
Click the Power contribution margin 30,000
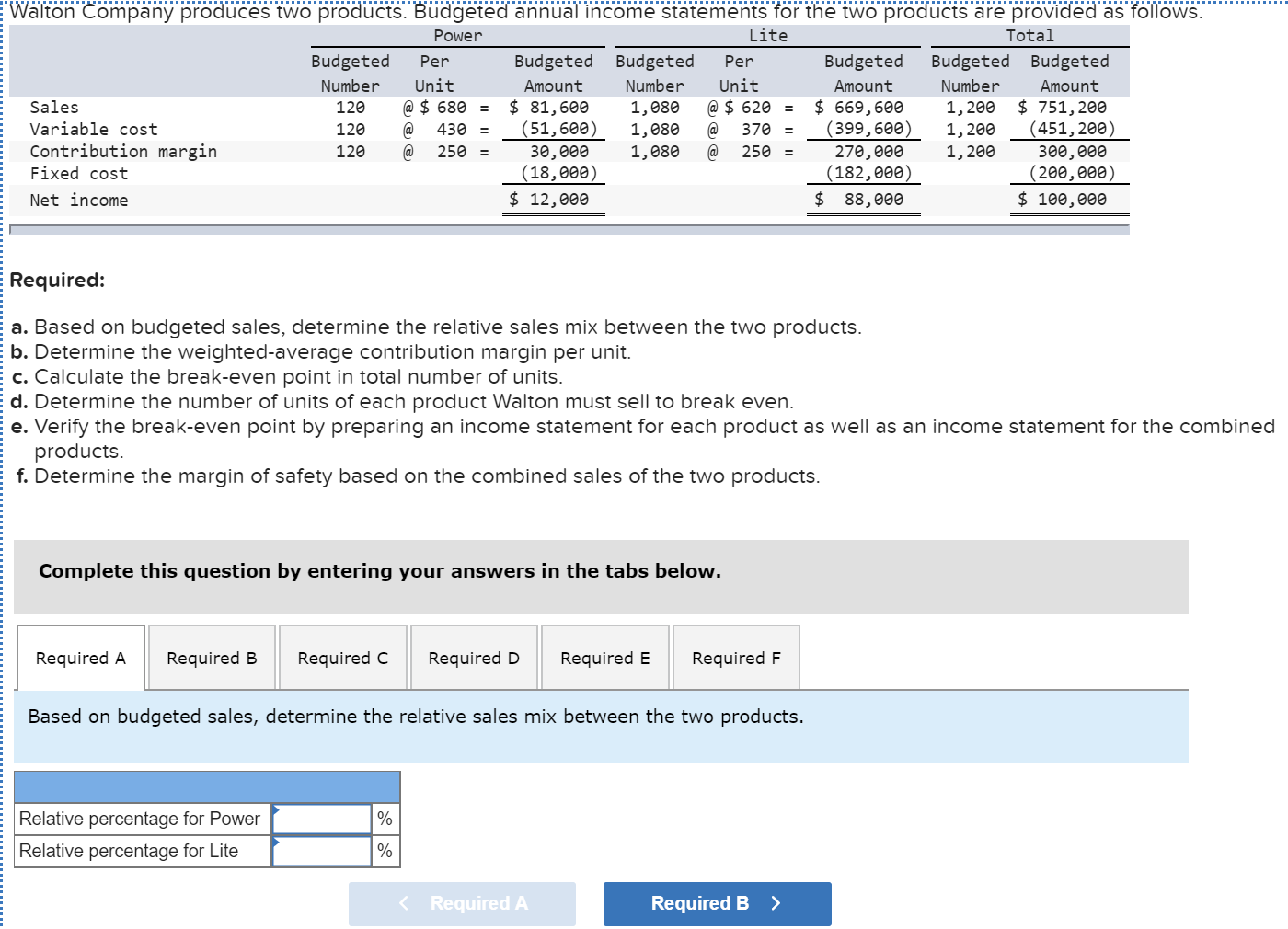pos(559,152)
